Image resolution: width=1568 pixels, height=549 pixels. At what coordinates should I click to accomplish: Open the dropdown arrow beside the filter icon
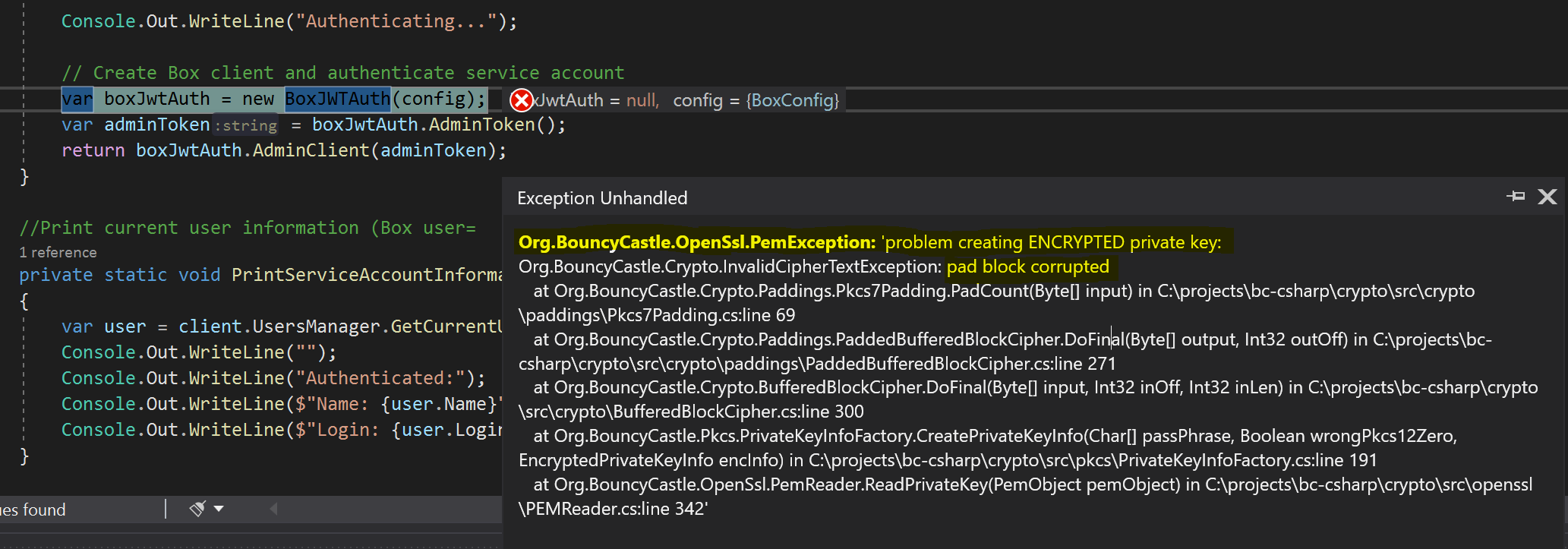point(219,510)
